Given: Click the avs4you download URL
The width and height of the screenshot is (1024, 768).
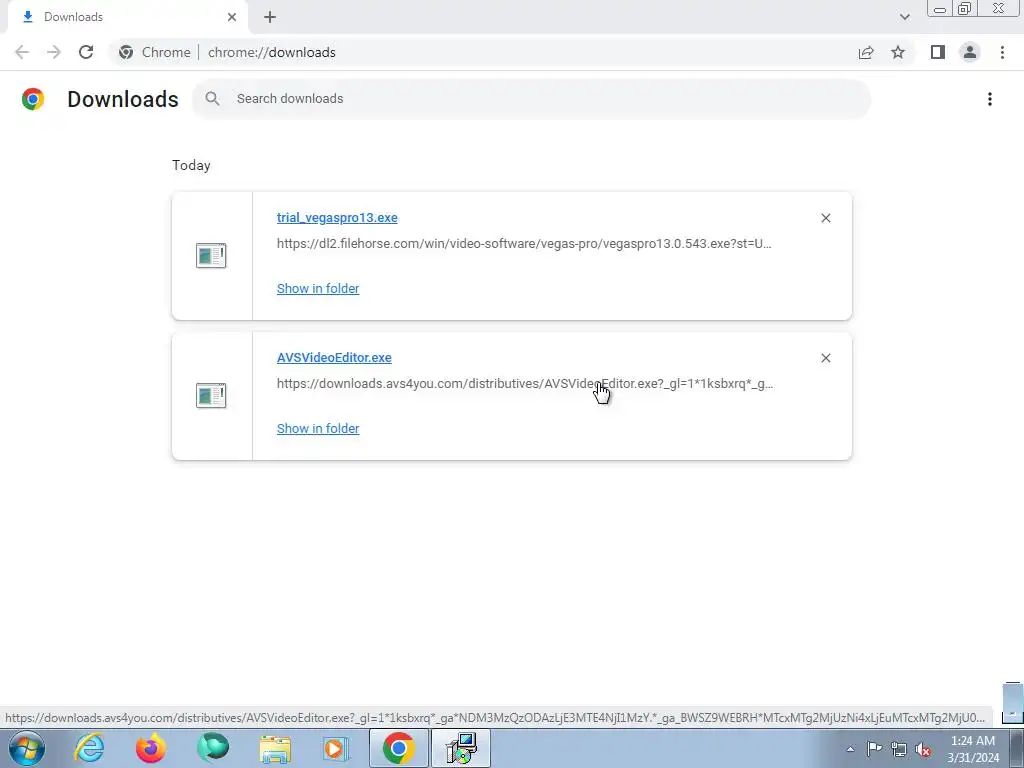Looking at the screenshot, I should [x=524, y=383].
